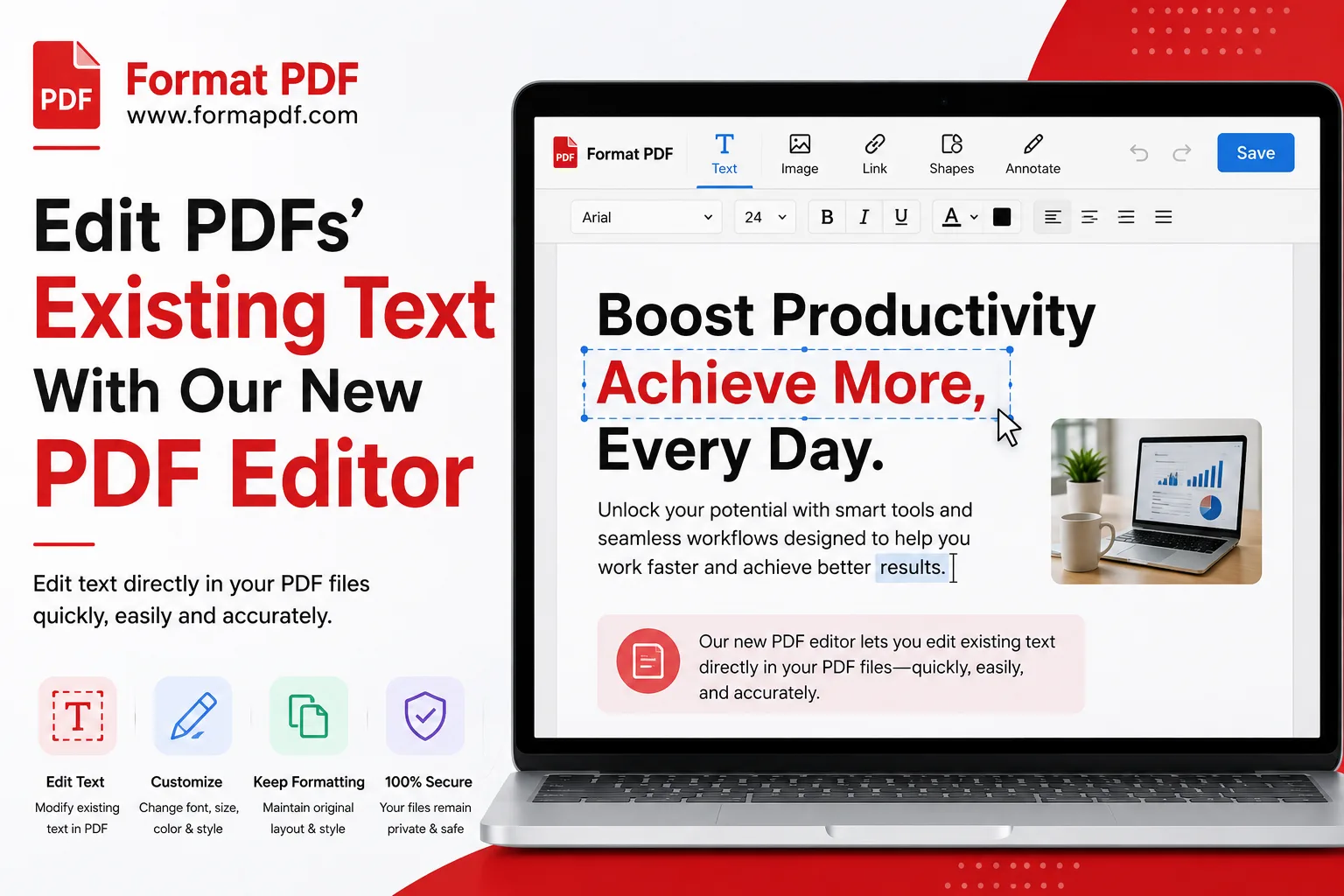Open the Image tool tab
Screen dimensions: 1344x896
(800, 155)
